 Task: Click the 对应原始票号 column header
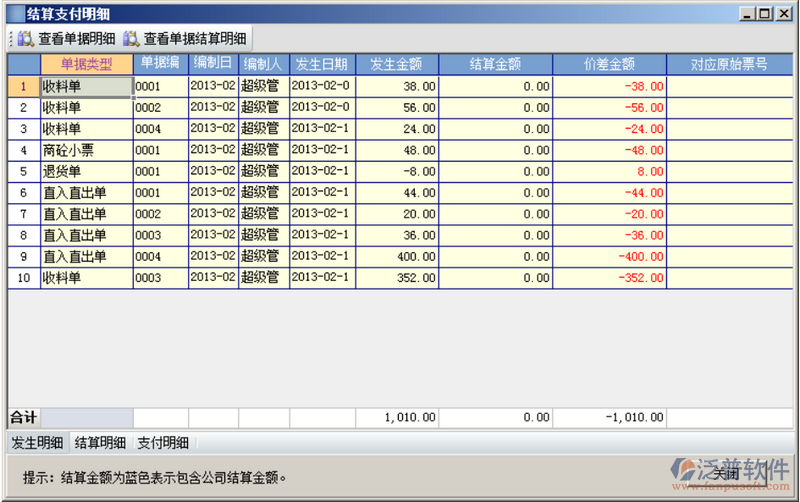[729, 64]
